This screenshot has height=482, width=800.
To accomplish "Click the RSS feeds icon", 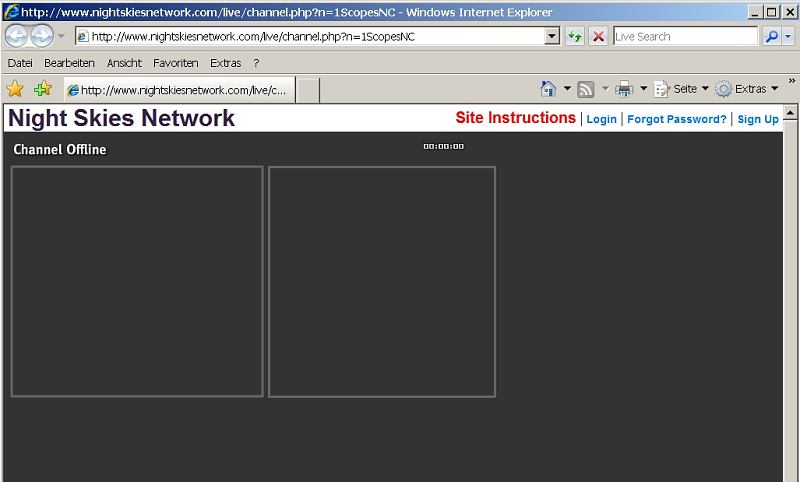I will 586,89.
